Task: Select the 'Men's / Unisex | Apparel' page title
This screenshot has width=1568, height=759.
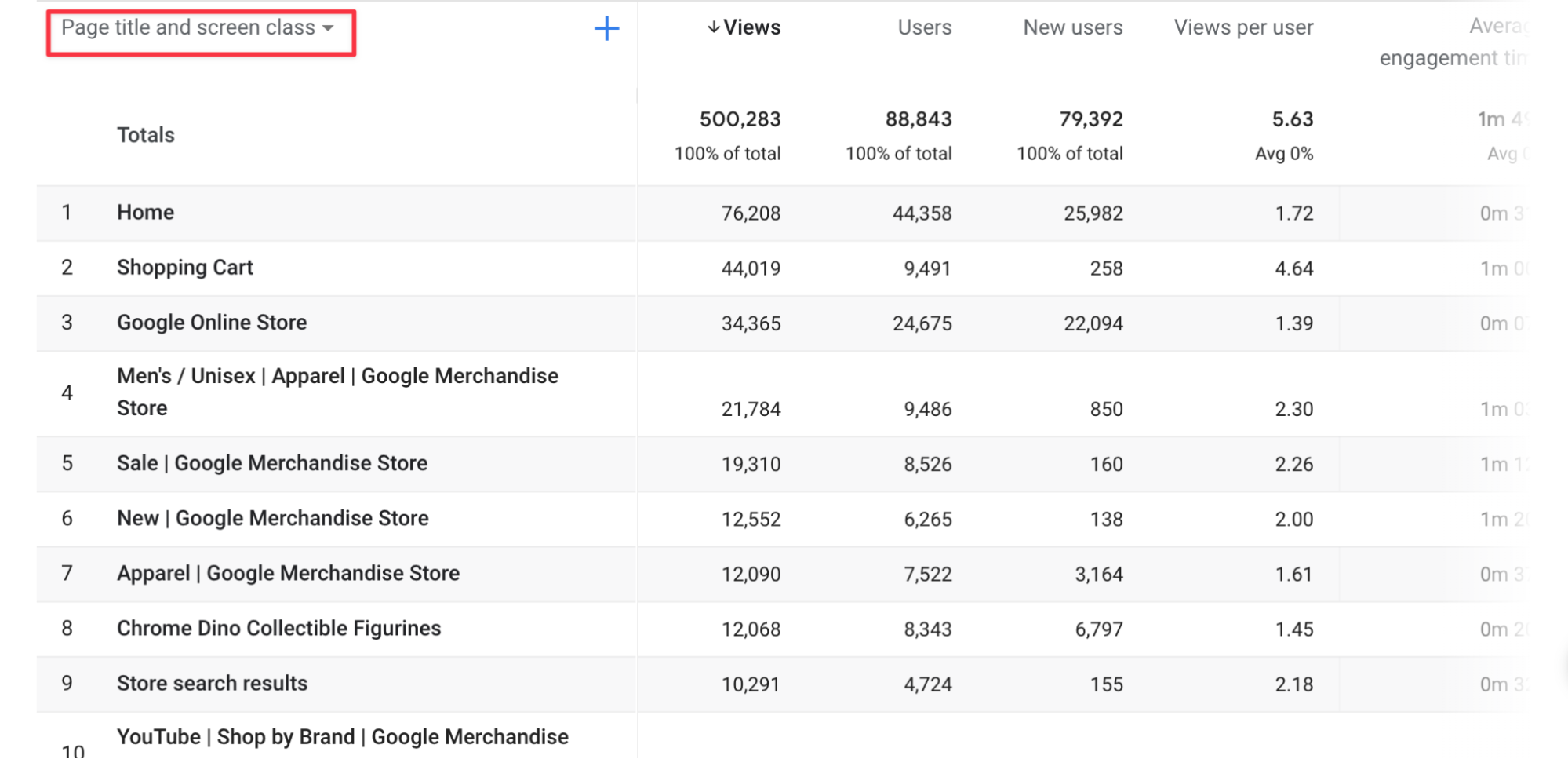Action: (x=338, y=392)
